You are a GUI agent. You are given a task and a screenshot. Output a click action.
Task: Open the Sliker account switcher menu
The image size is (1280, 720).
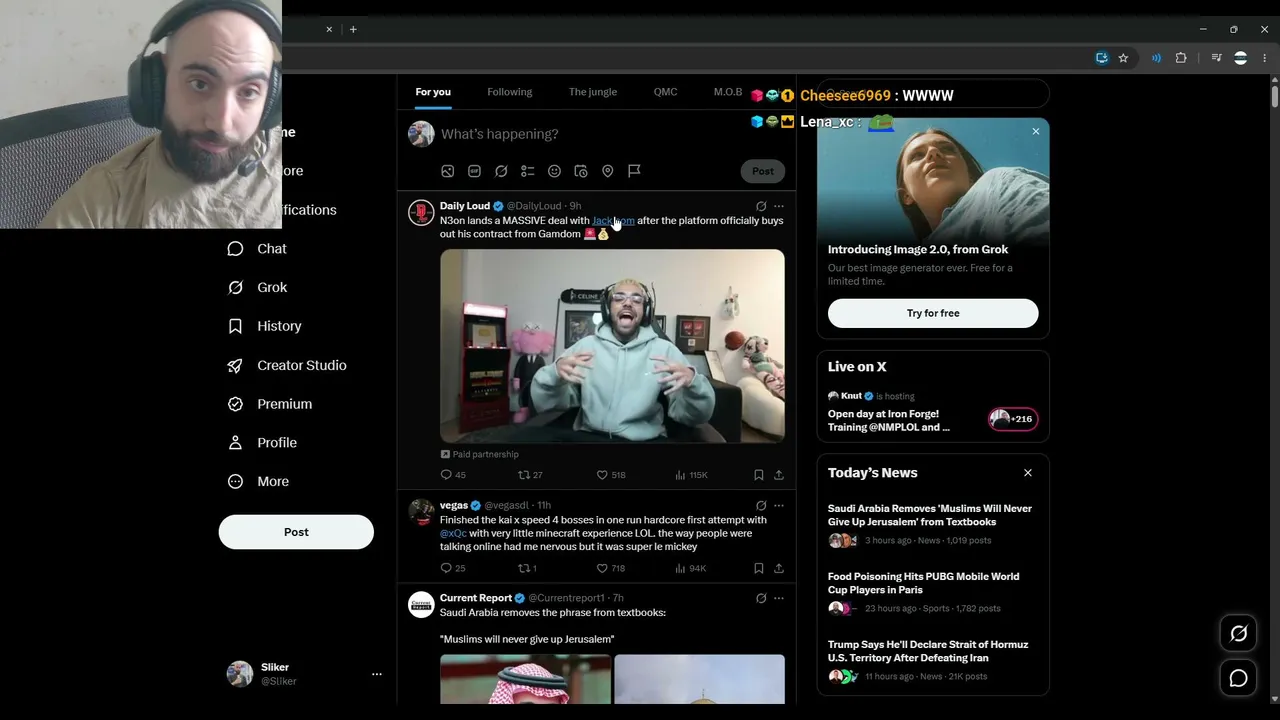click(377, 674)
